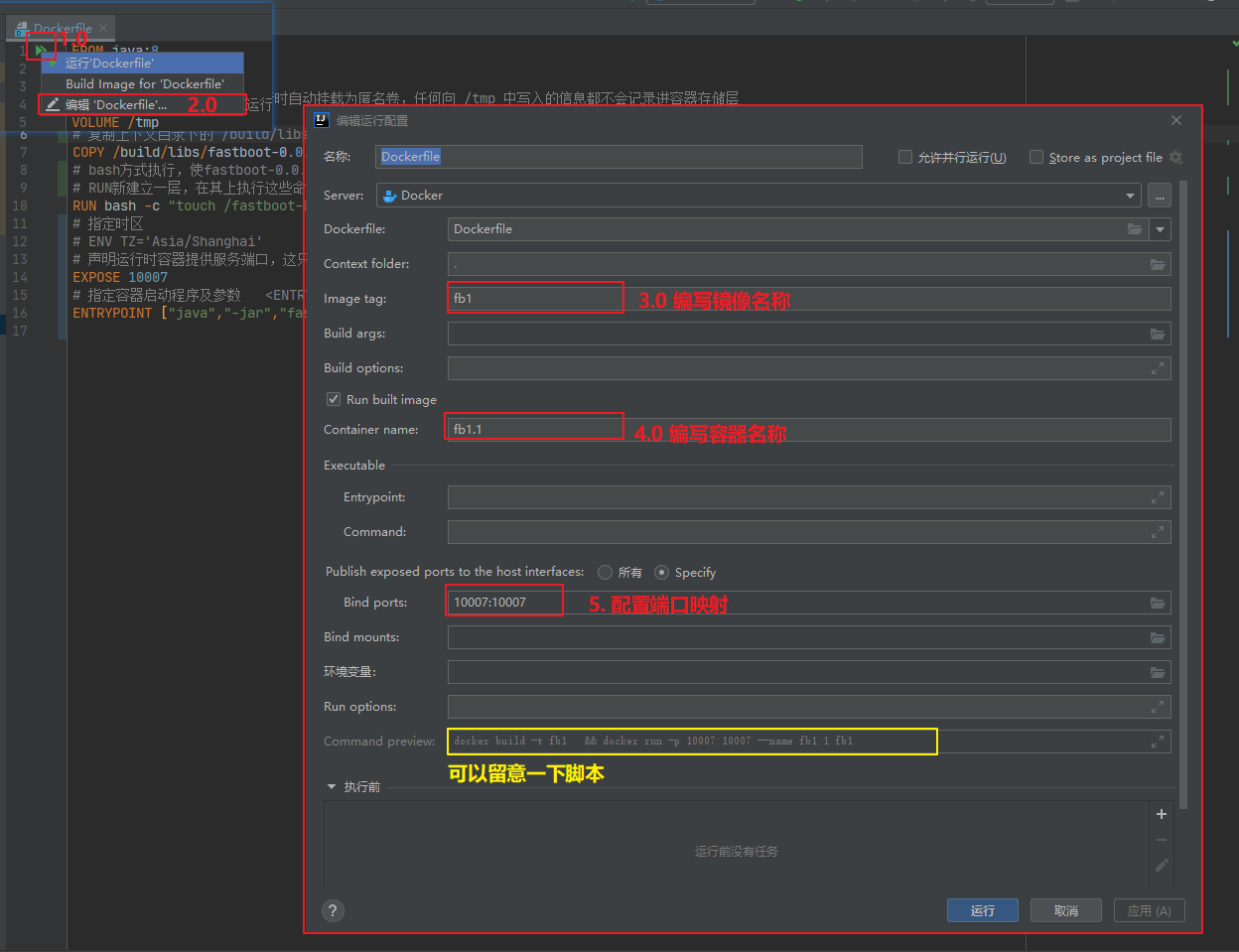The height and width of the screenshot is (952, 1239).
Task: Select Build Image for 'Dockerfile' menu entry
Action: (x=144, y=83)
